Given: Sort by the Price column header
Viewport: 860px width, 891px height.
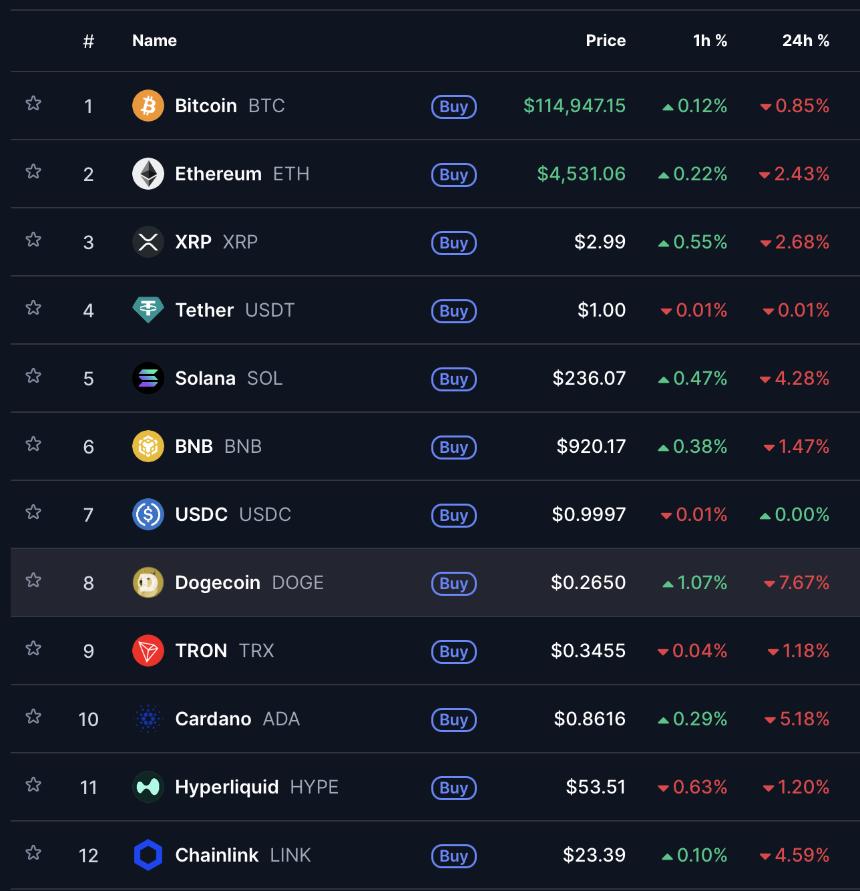Looking at the screenshot, I should pyautogui.click(x=606, y=40).
